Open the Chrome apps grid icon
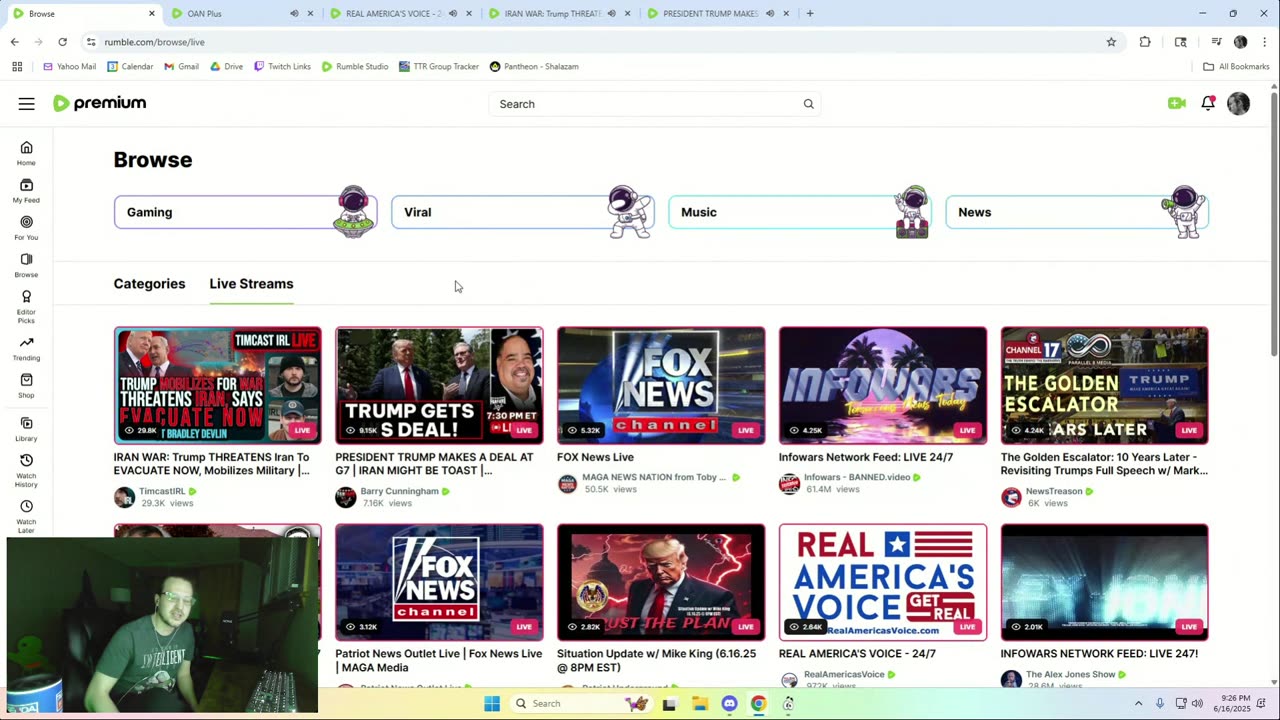The height and width of the screenshot is (720, 1280). coord(17,66)
